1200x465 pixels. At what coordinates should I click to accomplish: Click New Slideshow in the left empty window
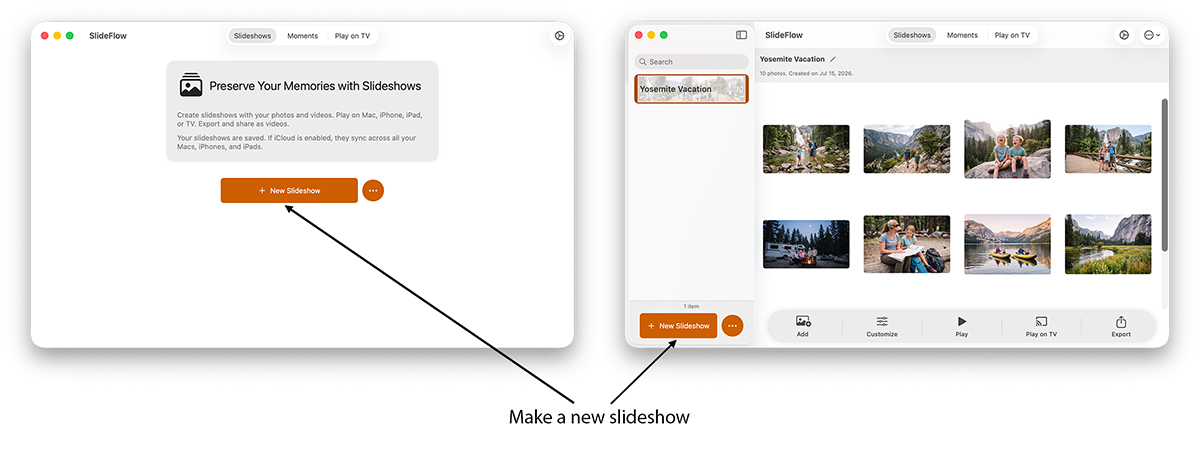pos(289,190)
